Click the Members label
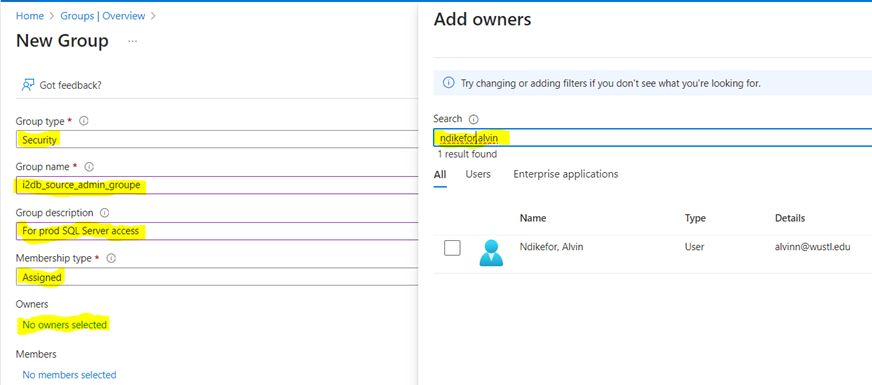Screen dimensions: 872x385 click(x=36, y=354)
